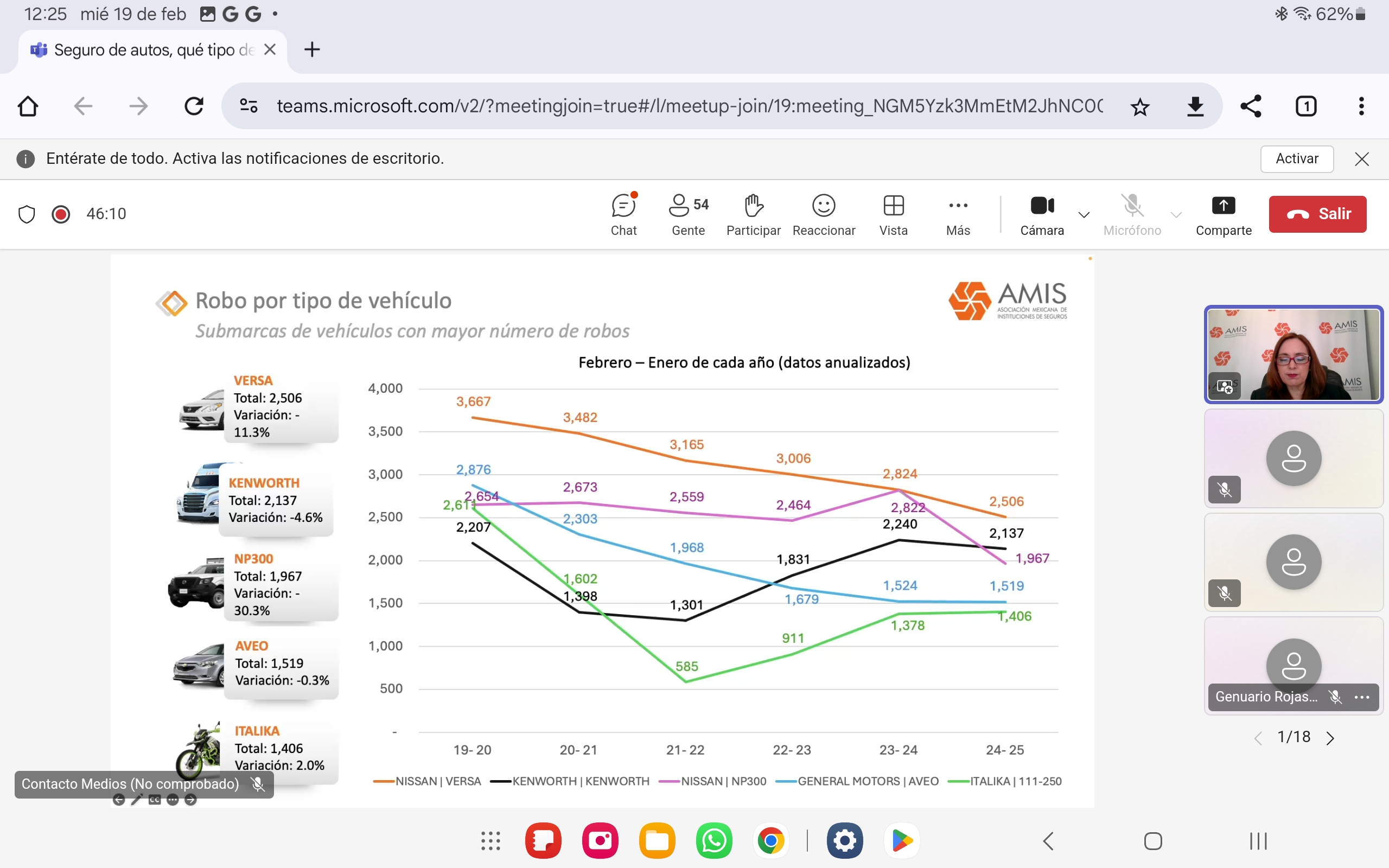
Task: Close the Seguro de autos tab
Action: click(270, 50)
